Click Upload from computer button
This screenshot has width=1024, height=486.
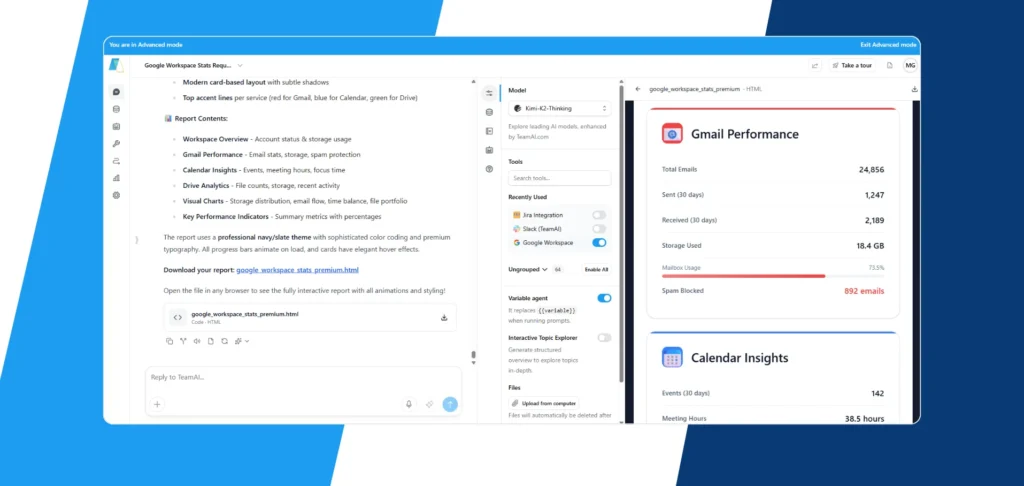coord(544,404)
